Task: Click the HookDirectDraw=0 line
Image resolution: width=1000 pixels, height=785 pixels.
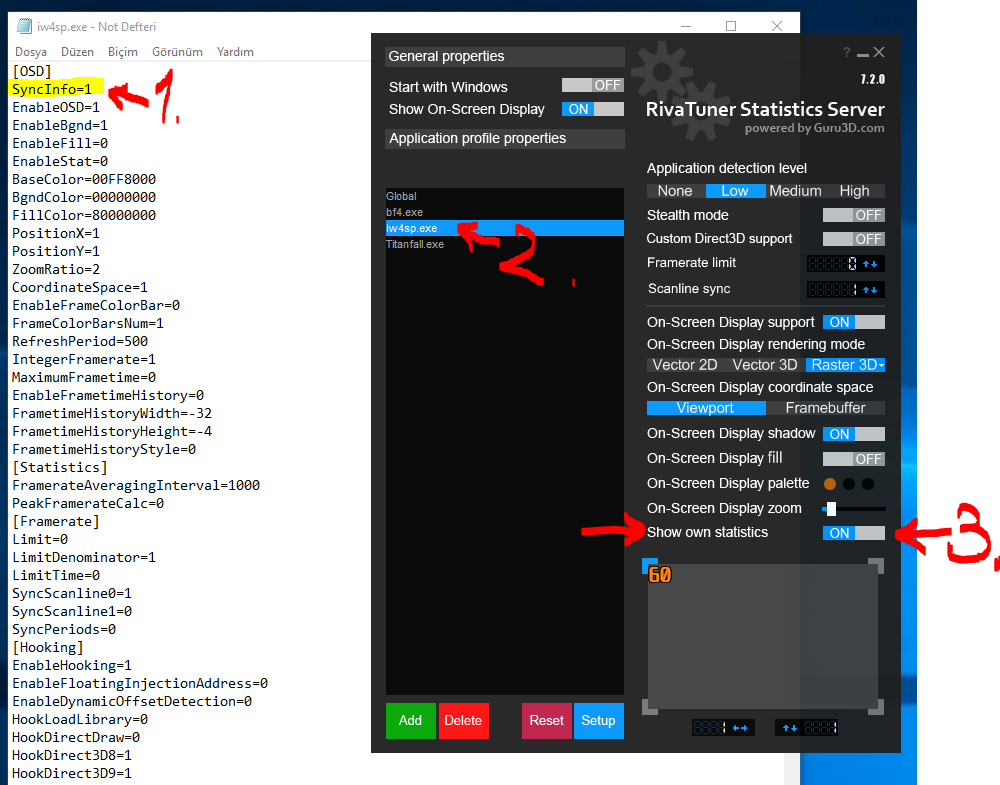Action: point(76,737)
